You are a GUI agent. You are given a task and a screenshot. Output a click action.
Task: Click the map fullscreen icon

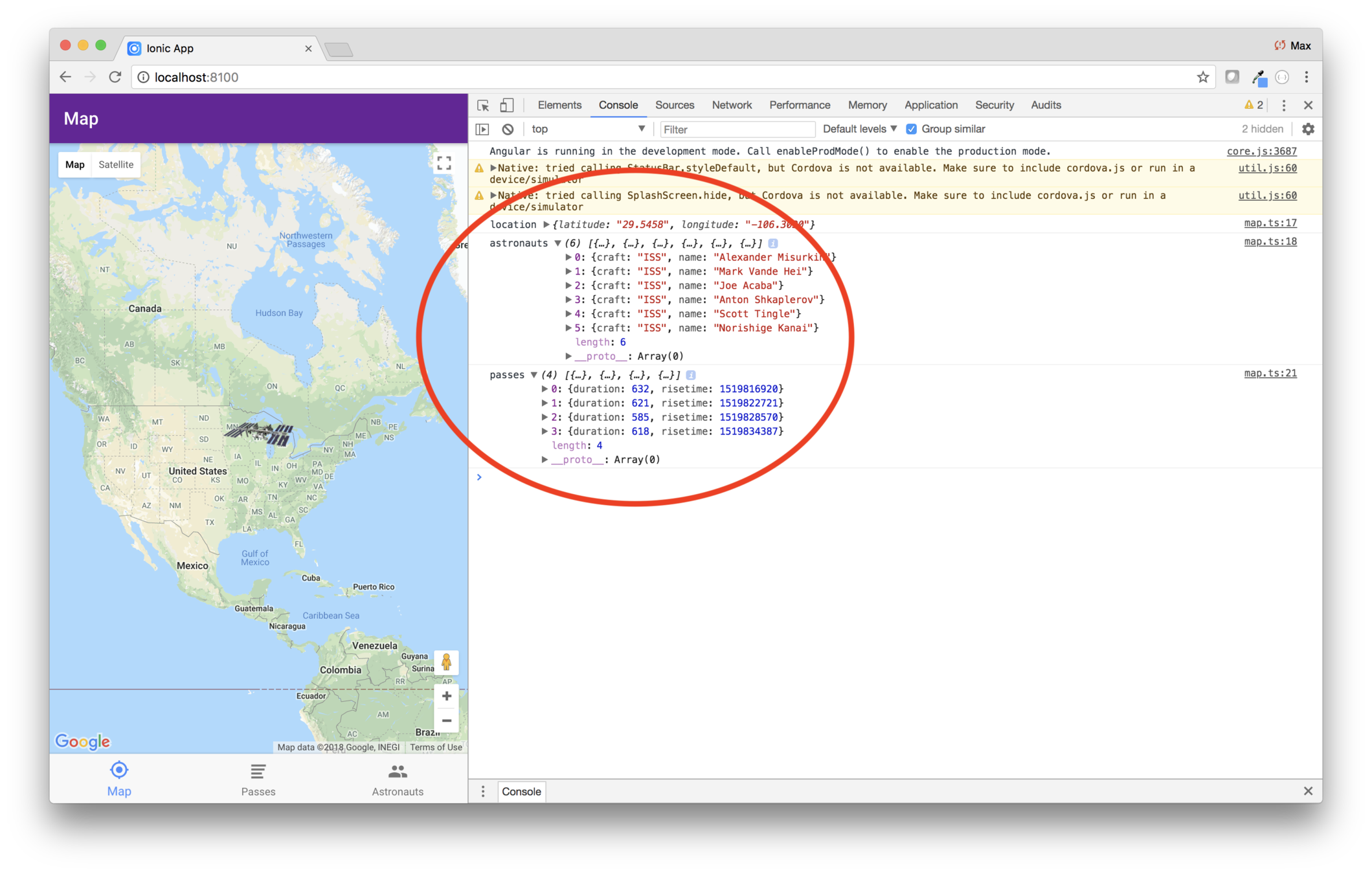click(444, 163)
